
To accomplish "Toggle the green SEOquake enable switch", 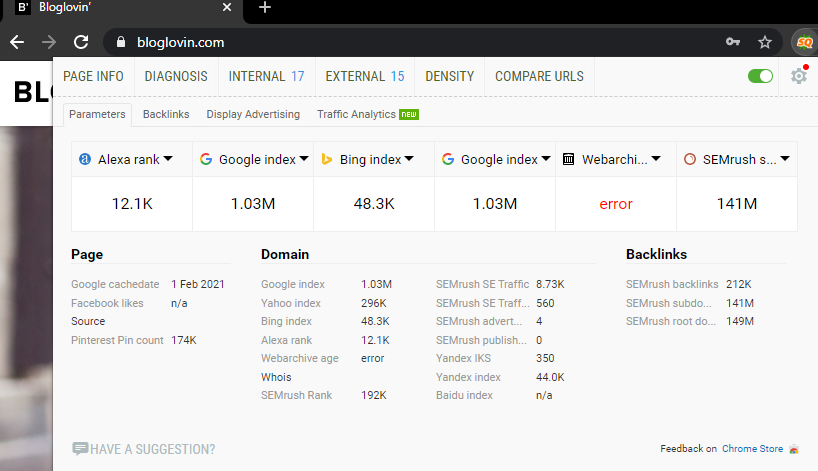I will point(760,76).
